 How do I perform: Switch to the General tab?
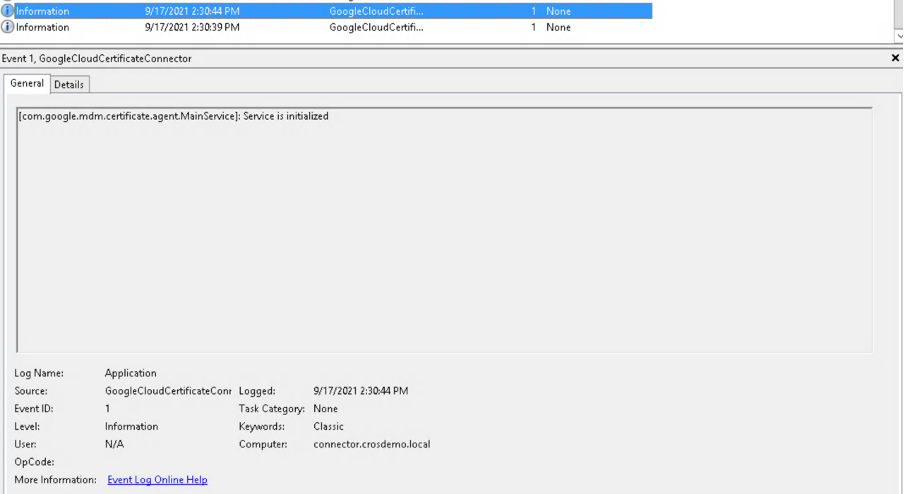(27, 84)
